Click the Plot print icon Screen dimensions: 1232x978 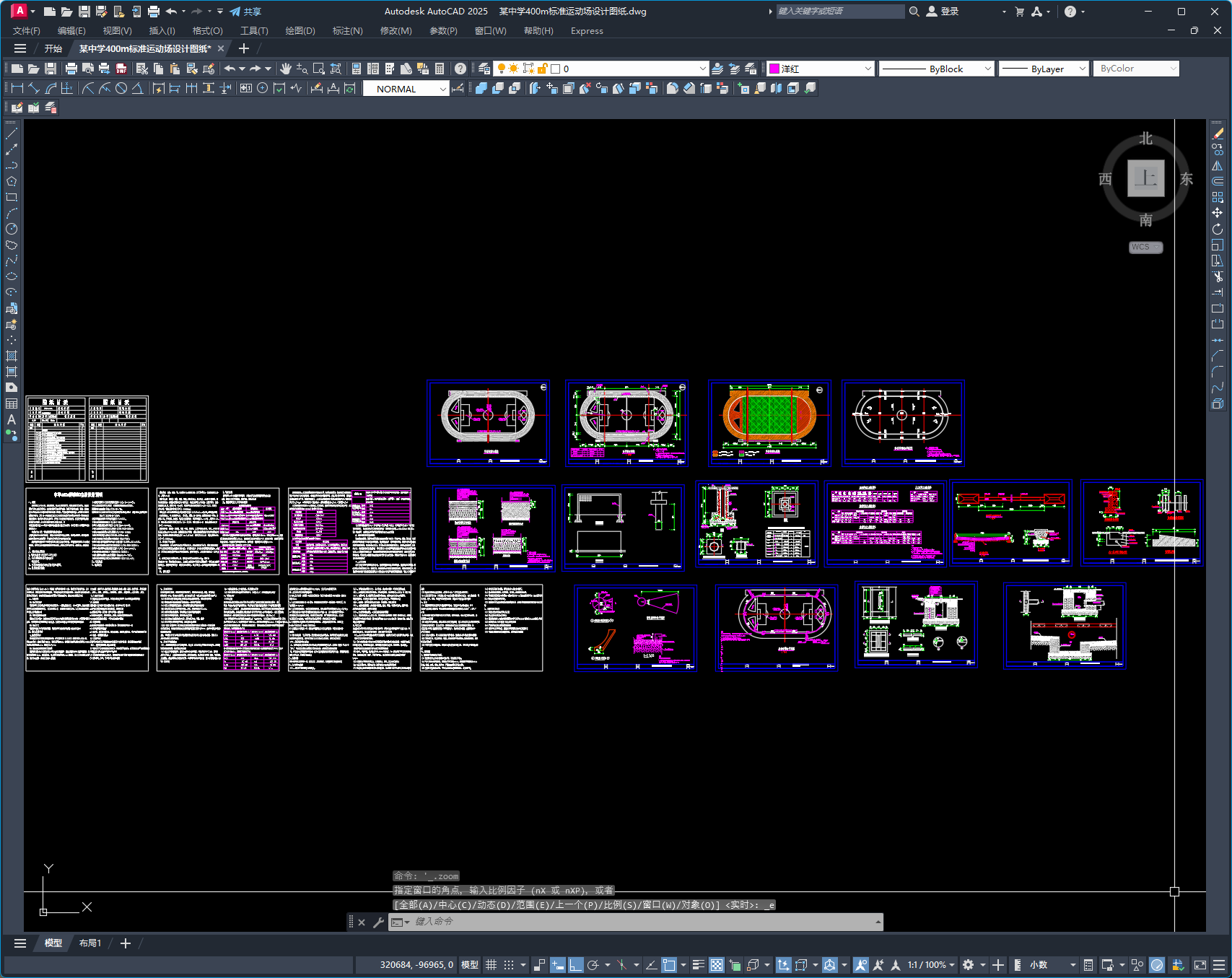click(71, 69)
